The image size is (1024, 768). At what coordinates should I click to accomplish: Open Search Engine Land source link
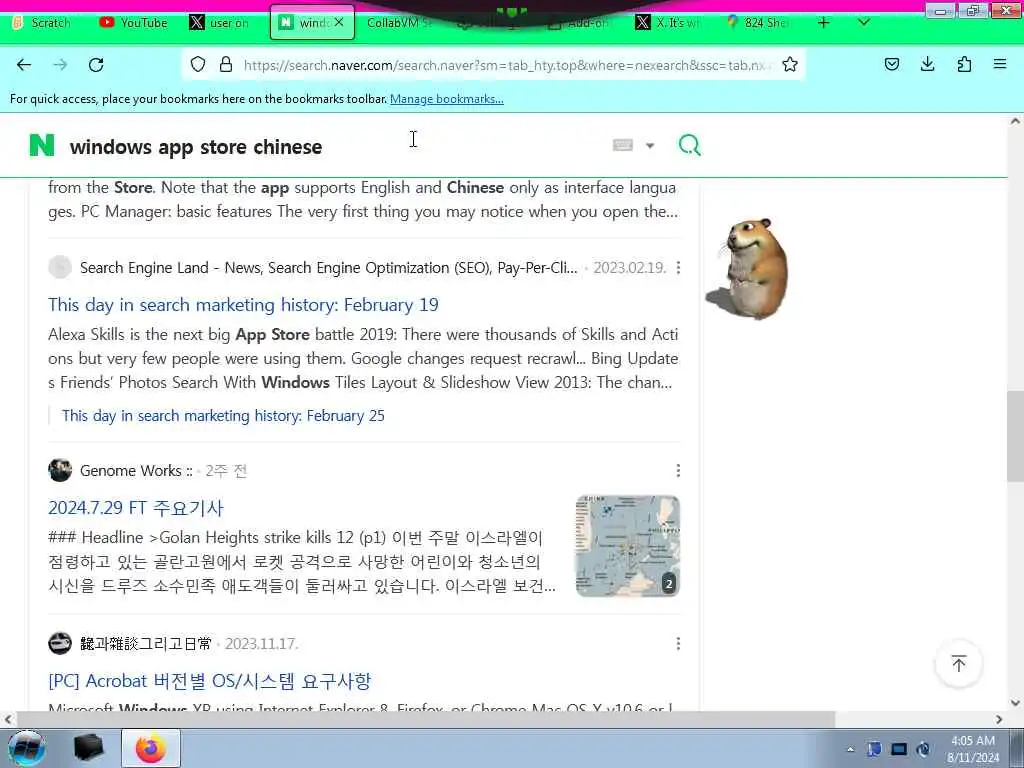point(328,268)
